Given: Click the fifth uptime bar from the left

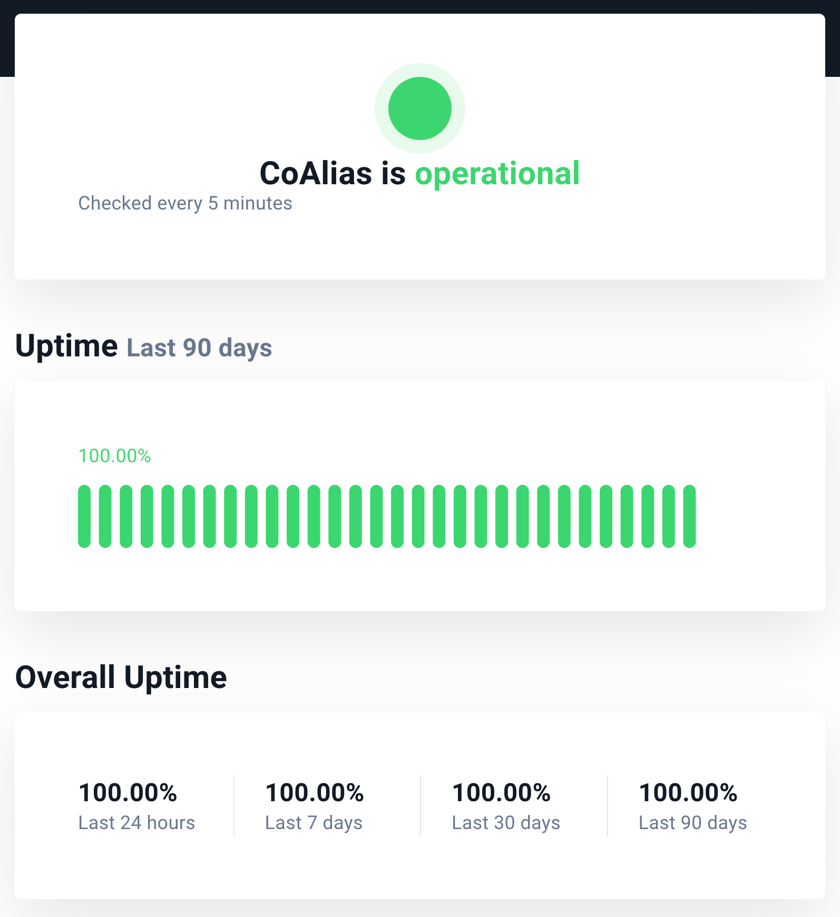Looking at the screenshot, I should pyautogui.click(x=168, y=516).
